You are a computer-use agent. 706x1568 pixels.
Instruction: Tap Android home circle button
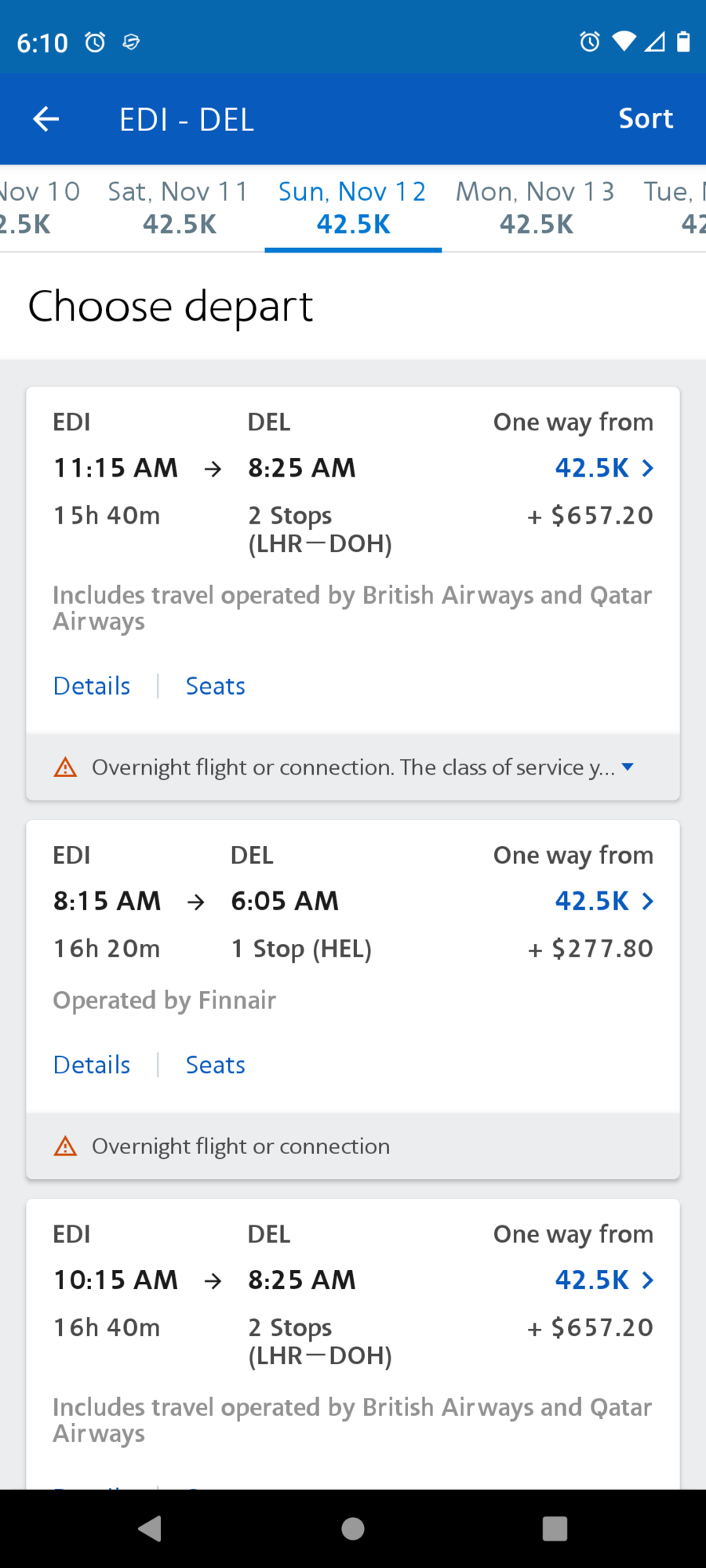[353, 1529]
